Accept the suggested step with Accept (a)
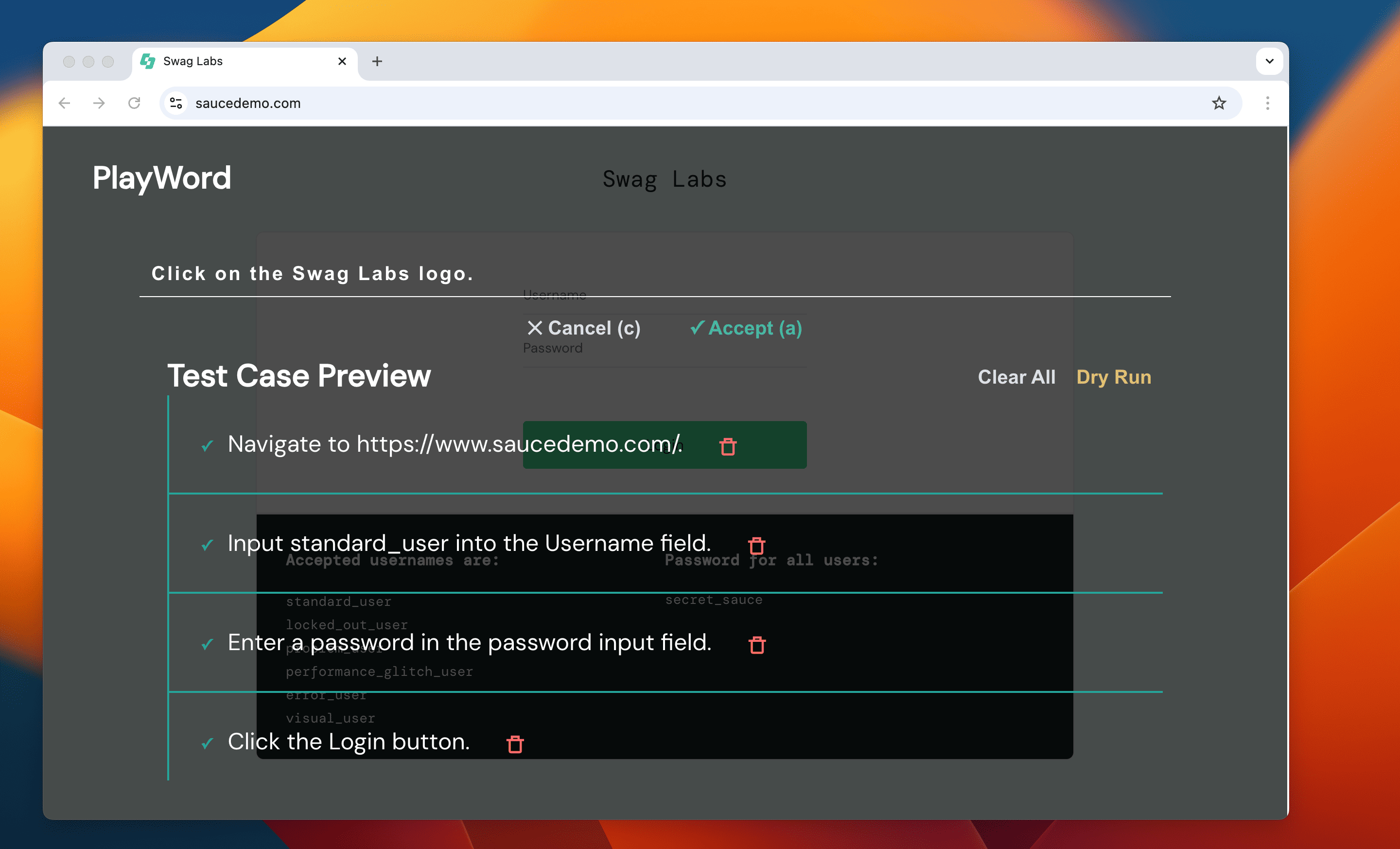This screenshot has width=1400, height=849. [746, 328]
